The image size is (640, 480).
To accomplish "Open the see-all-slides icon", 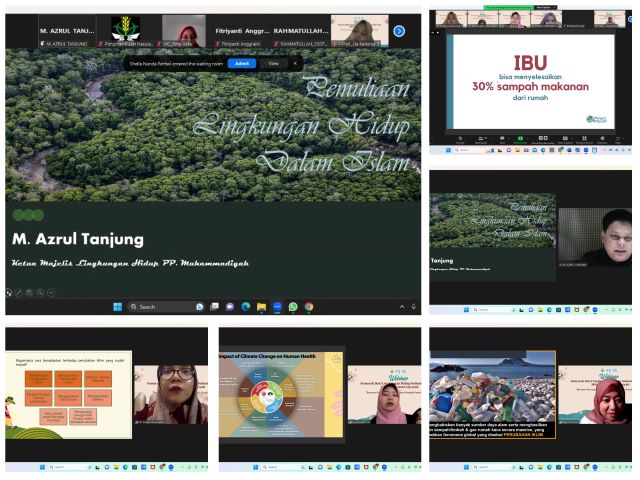I will pyautogui.click(x=29, y=292).
